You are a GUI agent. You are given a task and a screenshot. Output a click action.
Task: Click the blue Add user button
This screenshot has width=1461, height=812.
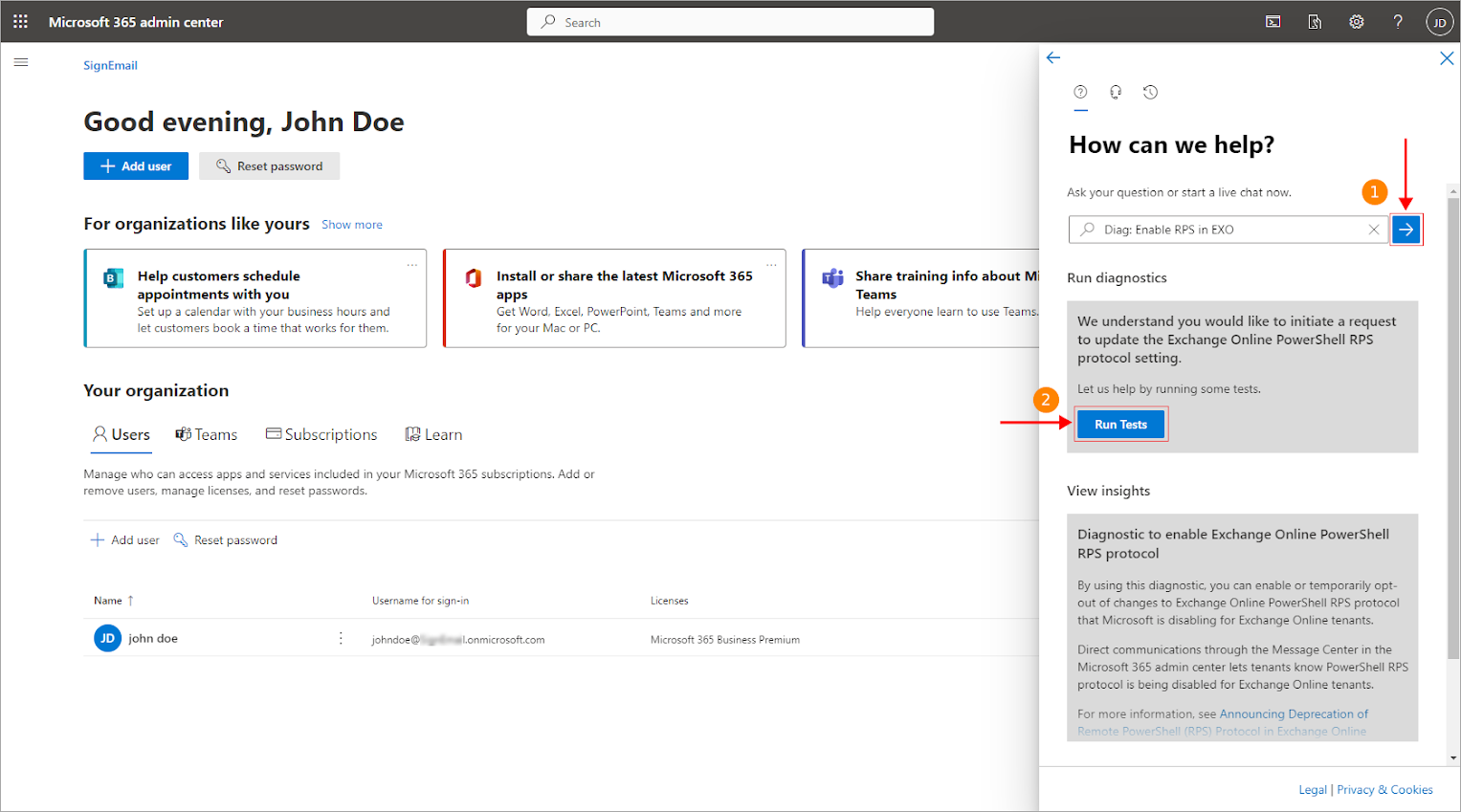136,165
